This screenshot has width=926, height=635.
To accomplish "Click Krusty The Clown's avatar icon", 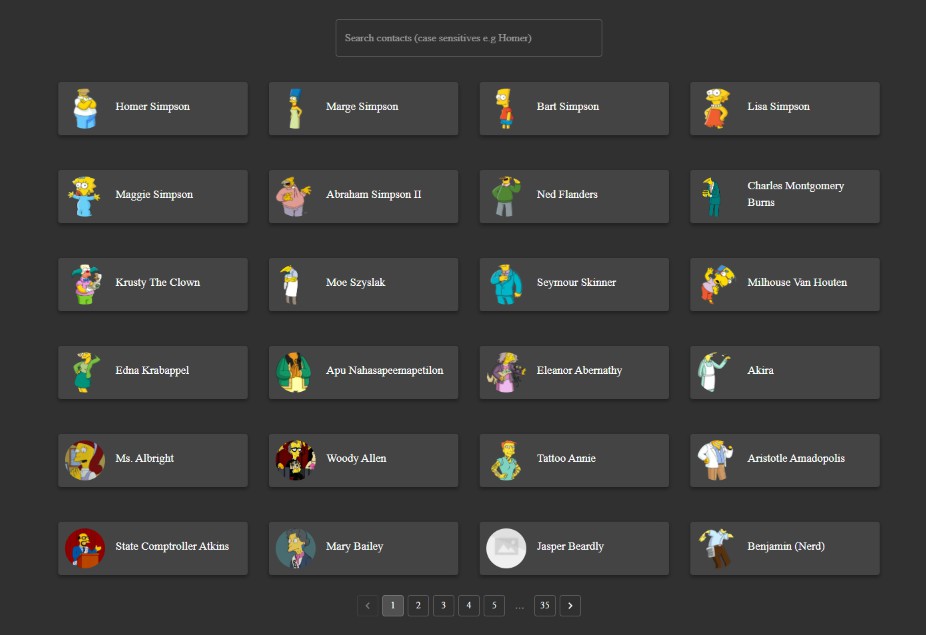I will click(85, 284).
